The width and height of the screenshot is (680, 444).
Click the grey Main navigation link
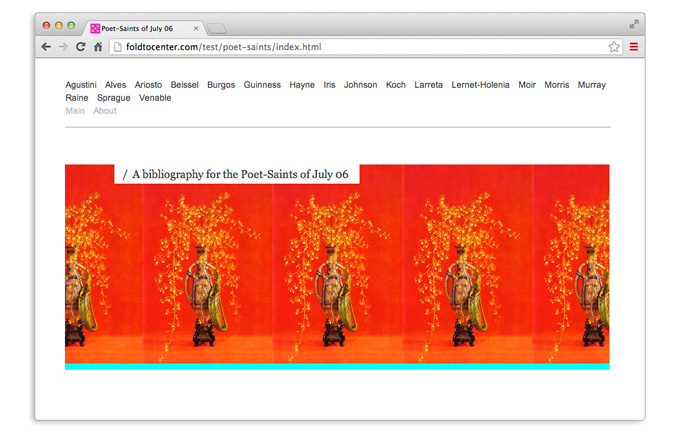75,111
